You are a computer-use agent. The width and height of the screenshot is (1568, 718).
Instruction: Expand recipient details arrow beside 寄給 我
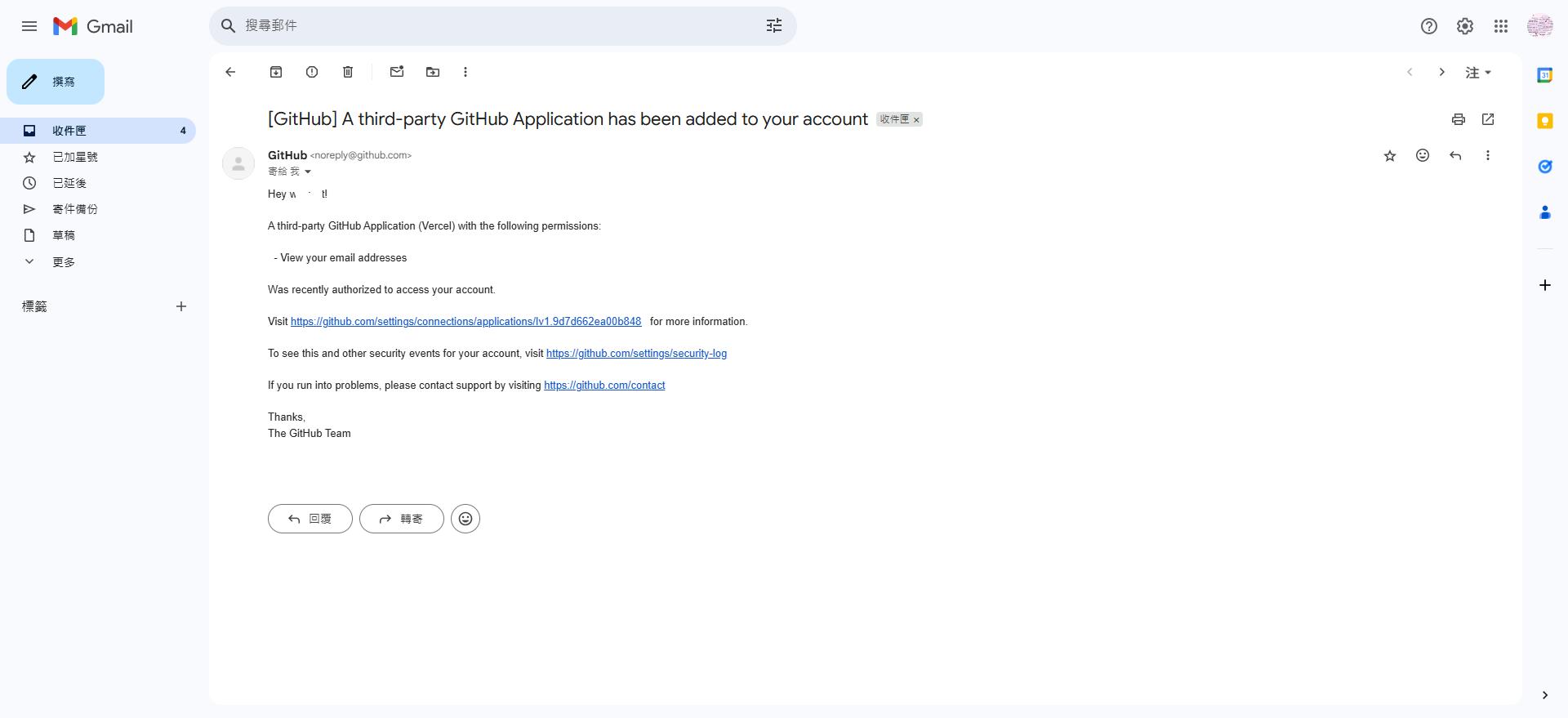point(308,172)
